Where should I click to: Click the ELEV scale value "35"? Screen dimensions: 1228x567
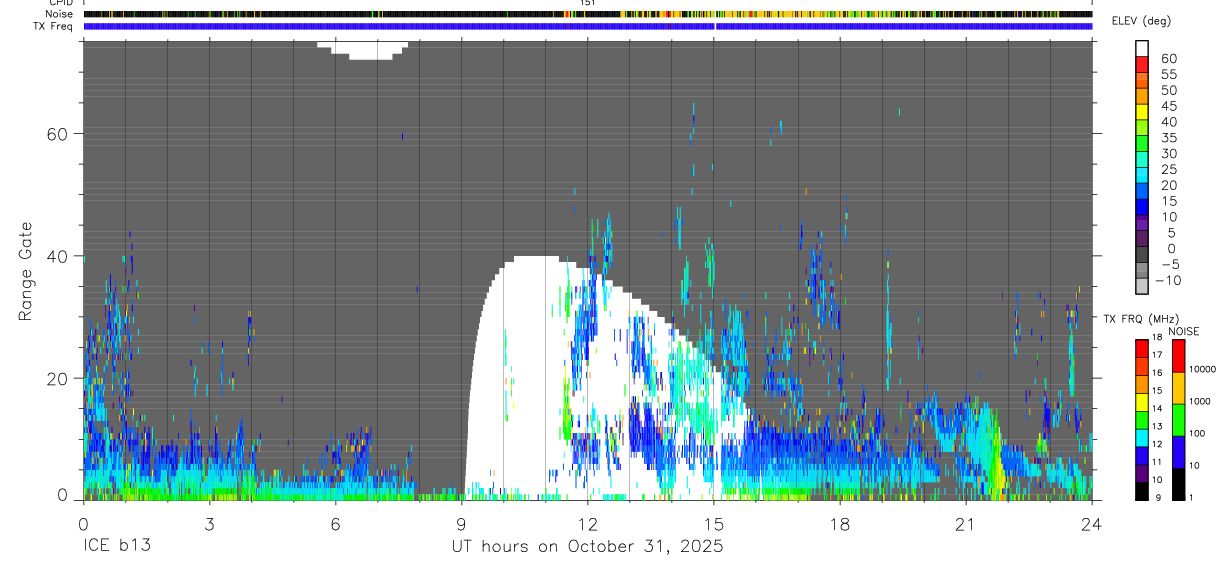click(x=1169, y=138)
